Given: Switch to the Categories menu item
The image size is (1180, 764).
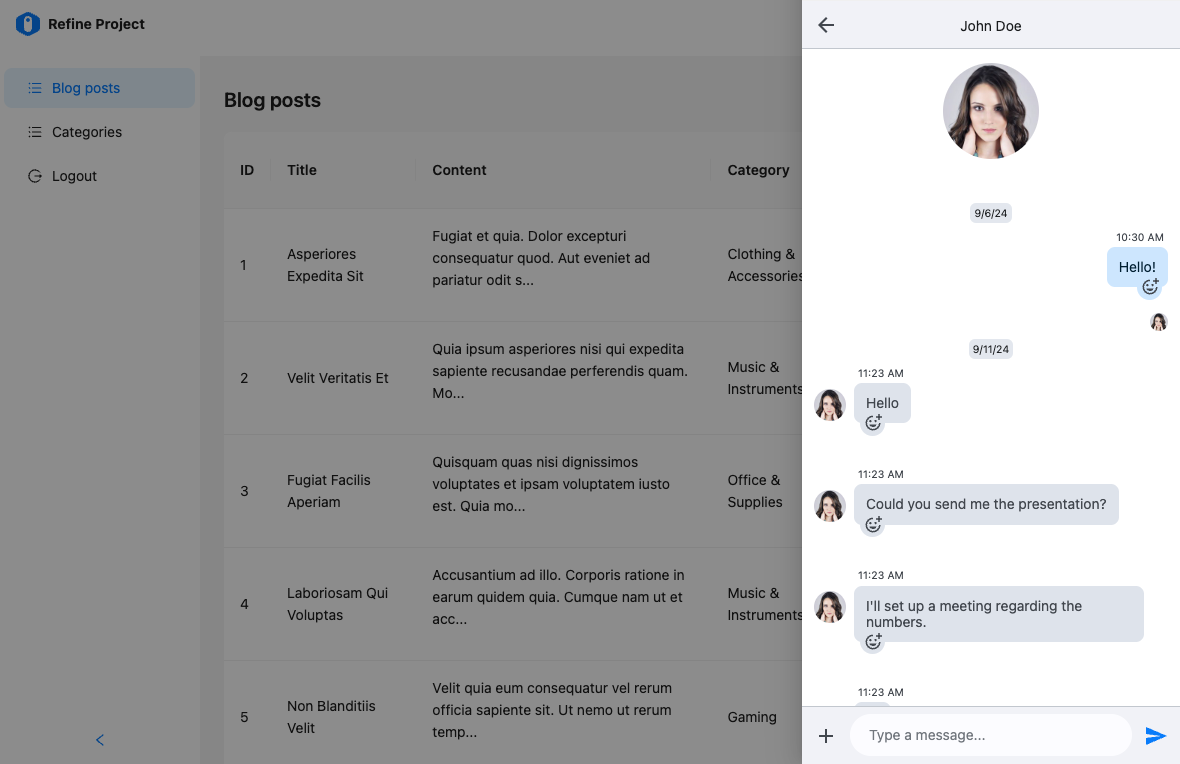Looking at the screenshot, I should click(86, 132).
